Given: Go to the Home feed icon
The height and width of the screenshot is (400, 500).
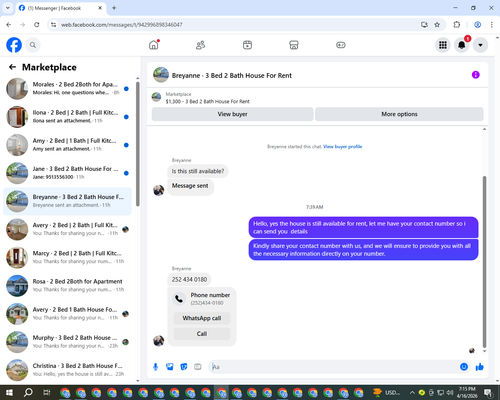Looking at the screenshot, I should click(154, 45).
